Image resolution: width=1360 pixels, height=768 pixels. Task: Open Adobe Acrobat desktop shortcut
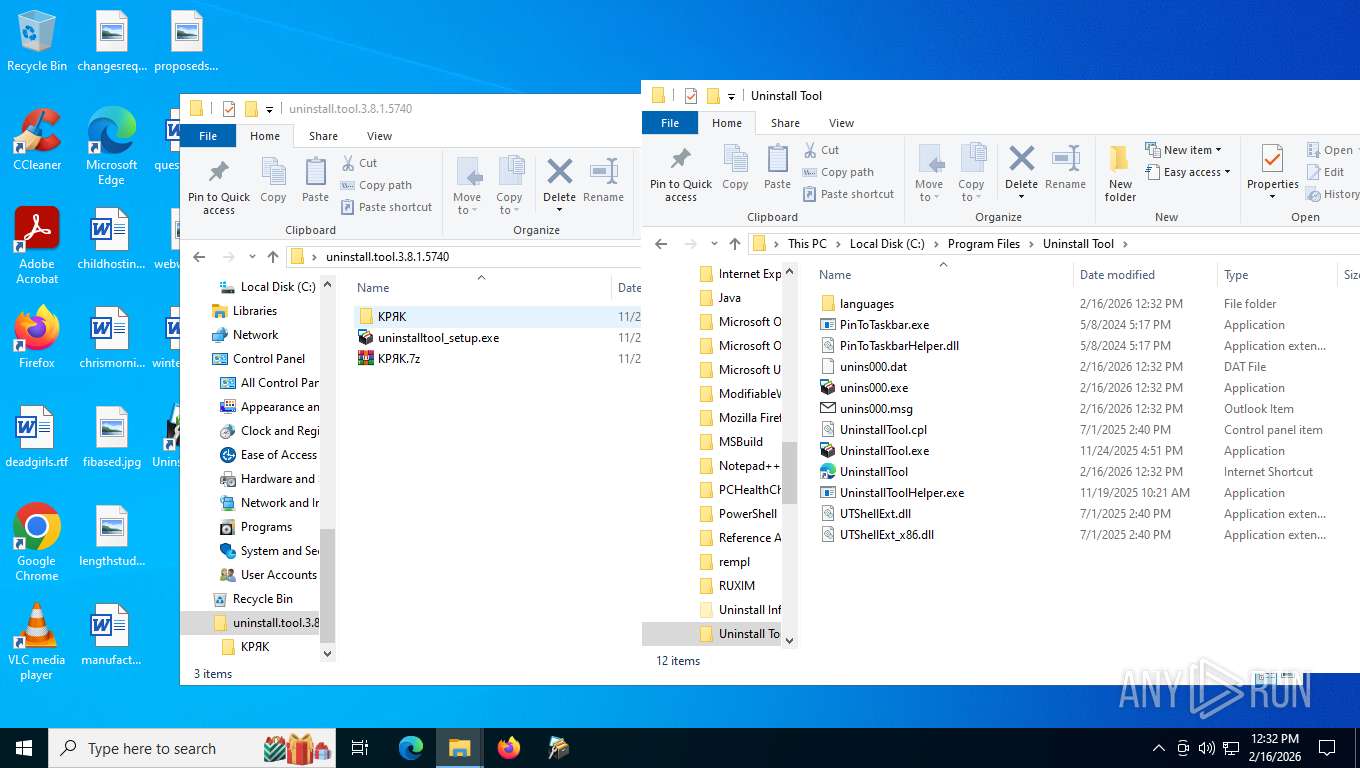37,245
